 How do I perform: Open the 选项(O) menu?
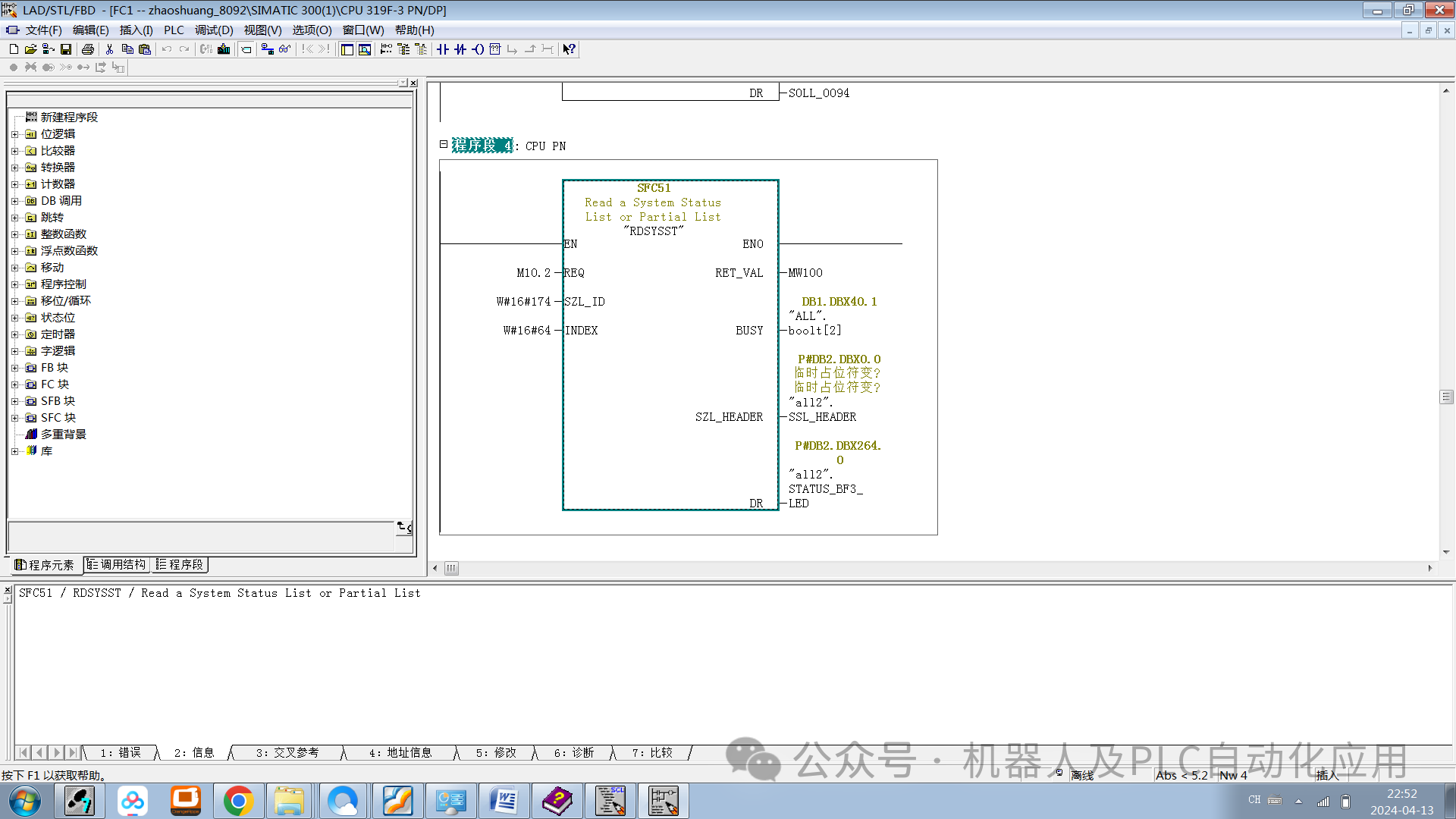click(x=312, y=30)
